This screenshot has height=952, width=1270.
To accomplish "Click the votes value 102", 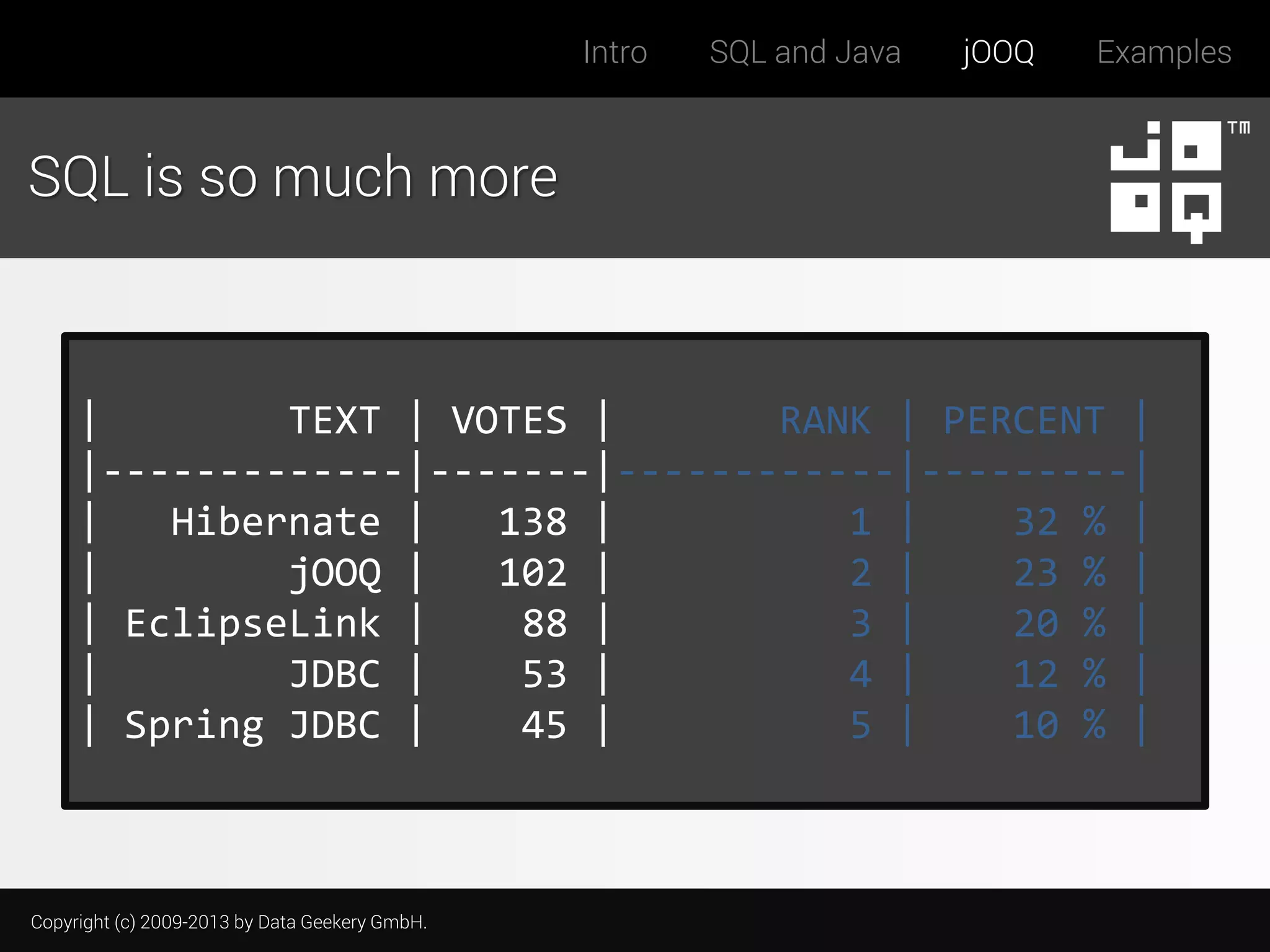I will tap(533, 572).
